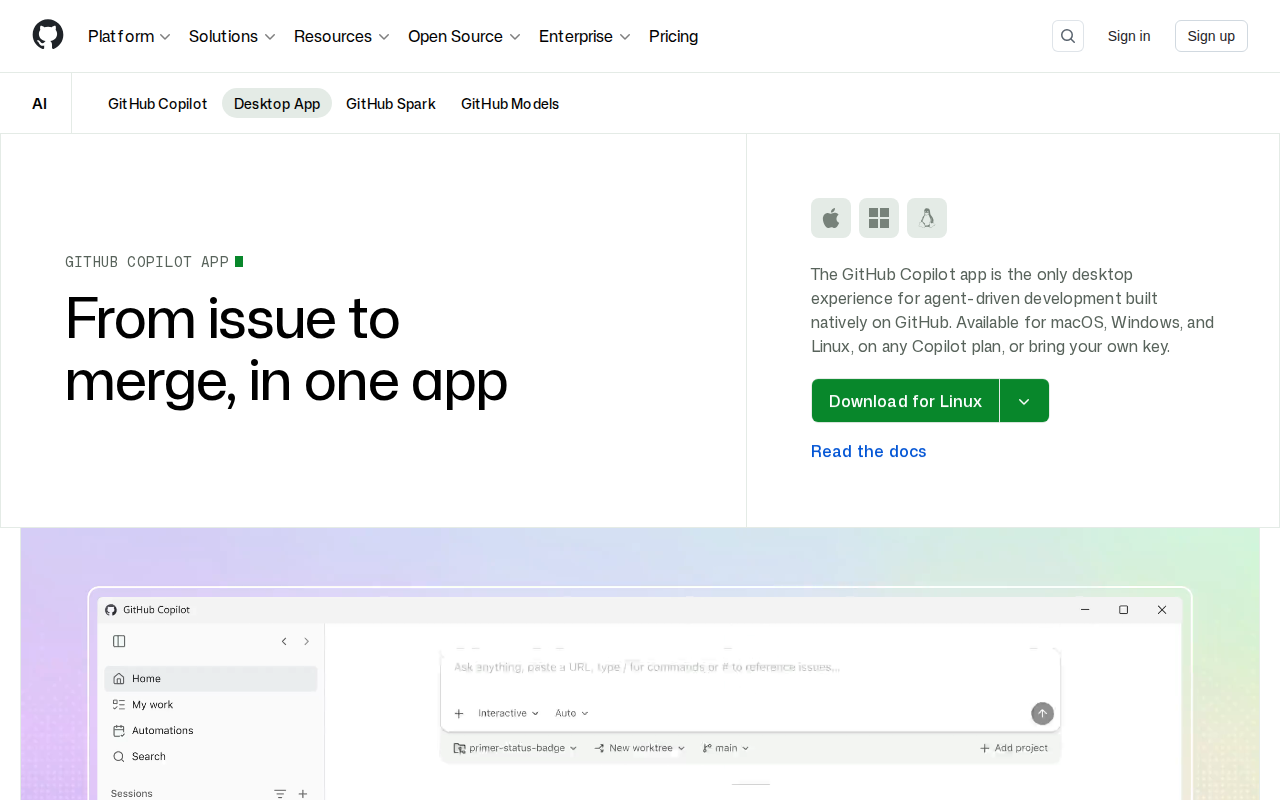Open the Interactive mode dropdown

tap(508, 713)
